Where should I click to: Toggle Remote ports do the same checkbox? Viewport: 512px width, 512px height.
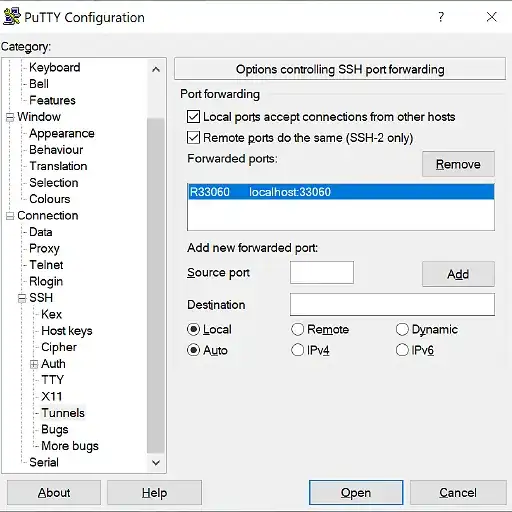[193, 138]
